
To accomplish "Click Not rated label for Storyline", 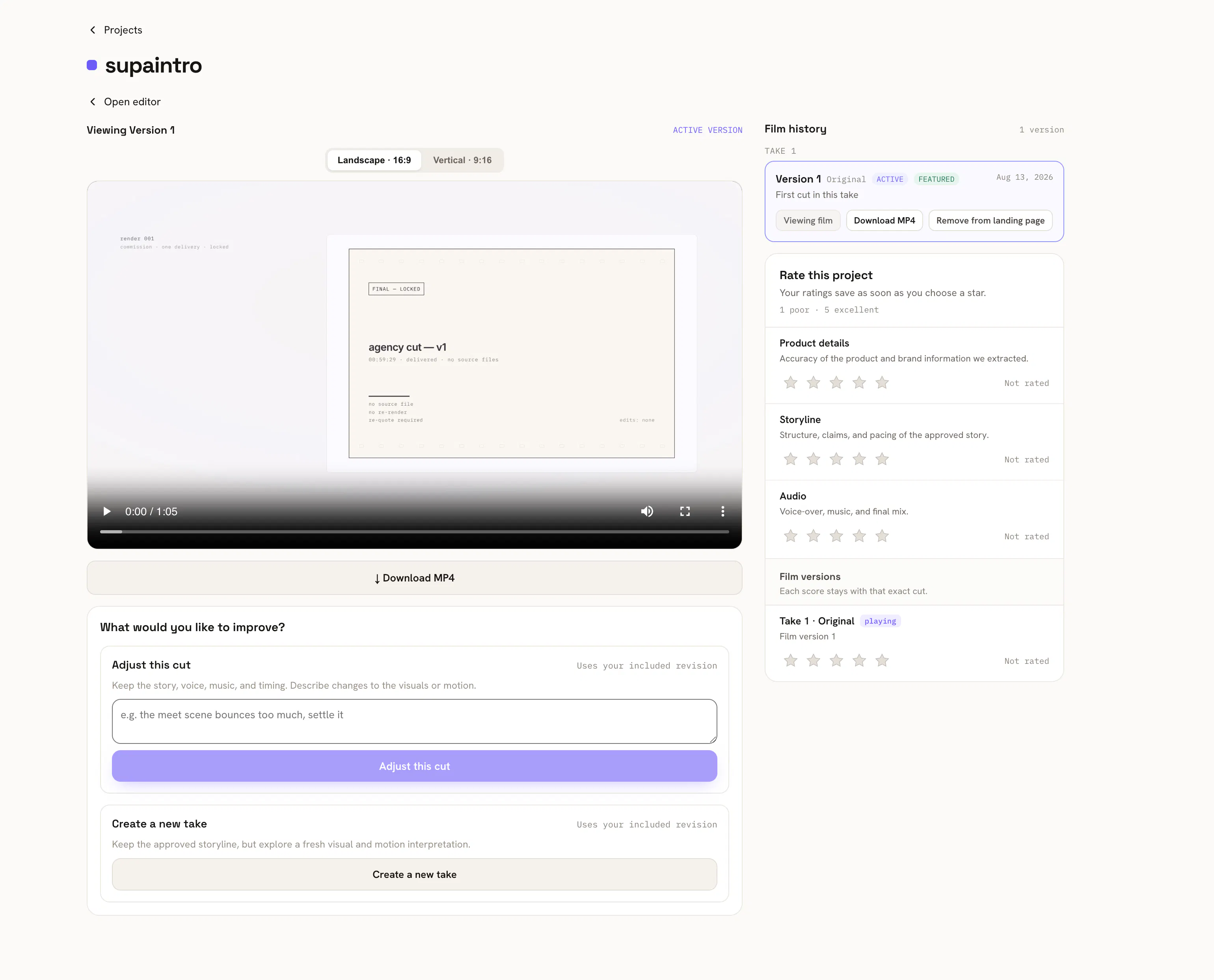I will point(1026,460).
